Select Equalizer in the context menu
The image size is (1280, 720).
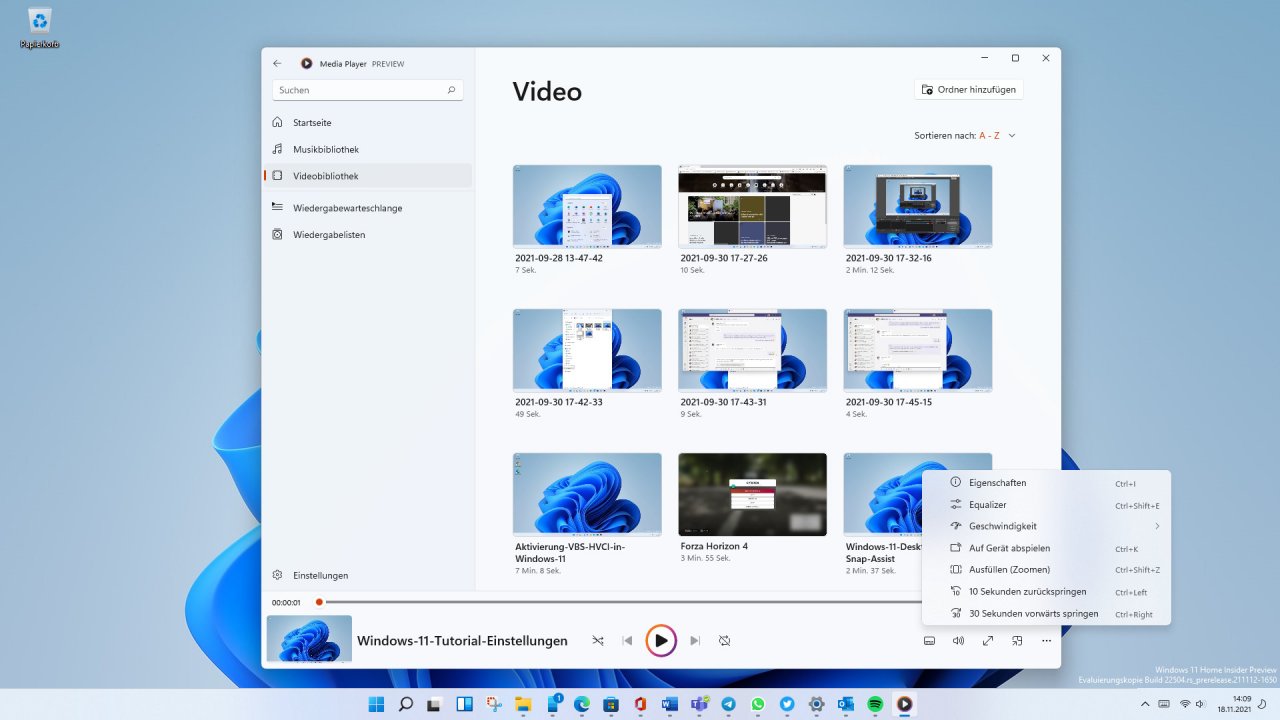[1046, 505]
